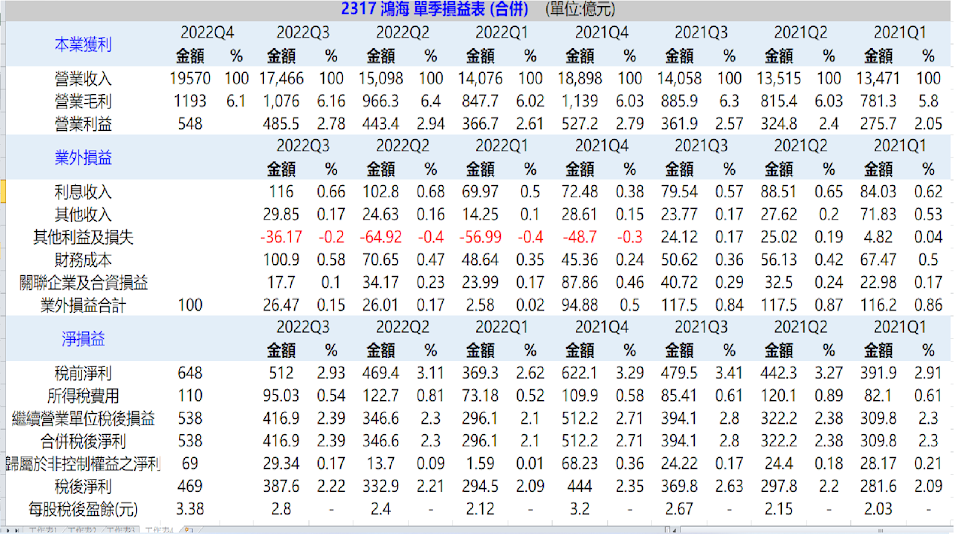Select the blue '淨損益' section header
Viewport: 958px width, 534px height.
click(x=82, y=338)
